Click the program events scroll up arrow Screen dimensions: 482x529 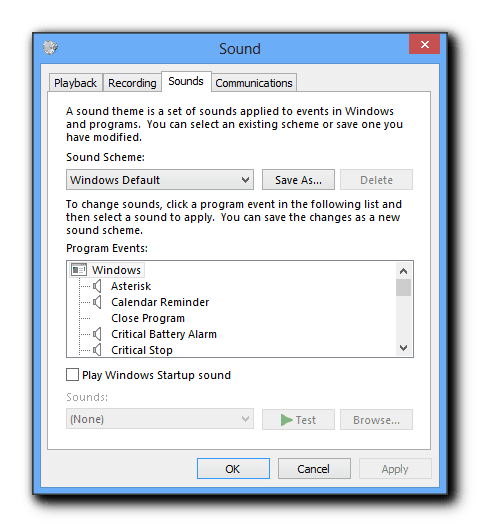tap(403, 271)
